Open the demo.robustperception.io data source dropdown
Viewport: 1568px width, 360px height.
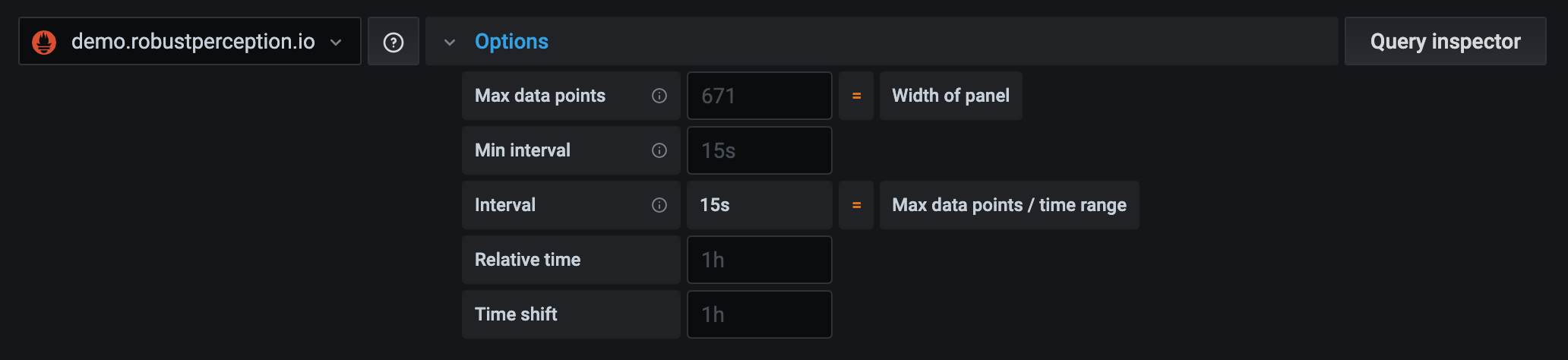pyautogui.click(x=193, y=42)
